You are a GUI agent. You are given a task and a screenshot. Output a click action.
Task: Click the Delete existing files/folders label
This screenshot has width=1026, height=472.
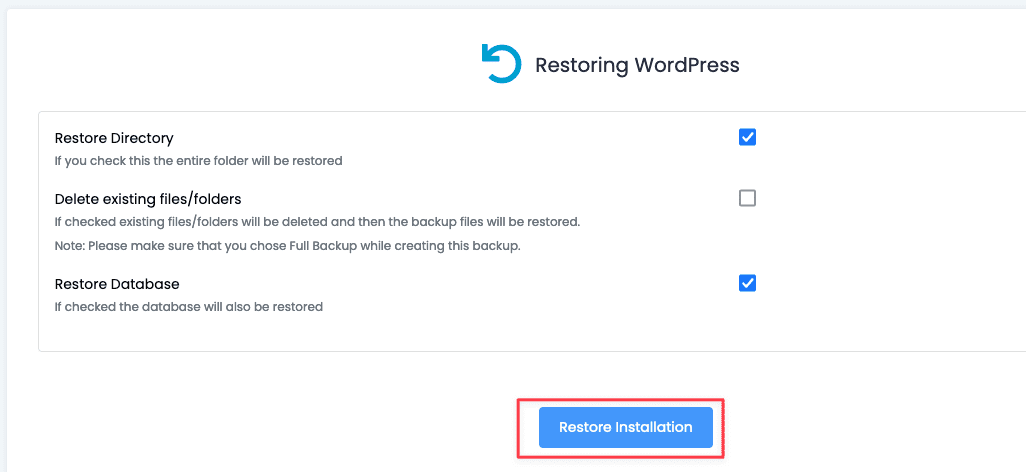point(148,199)
